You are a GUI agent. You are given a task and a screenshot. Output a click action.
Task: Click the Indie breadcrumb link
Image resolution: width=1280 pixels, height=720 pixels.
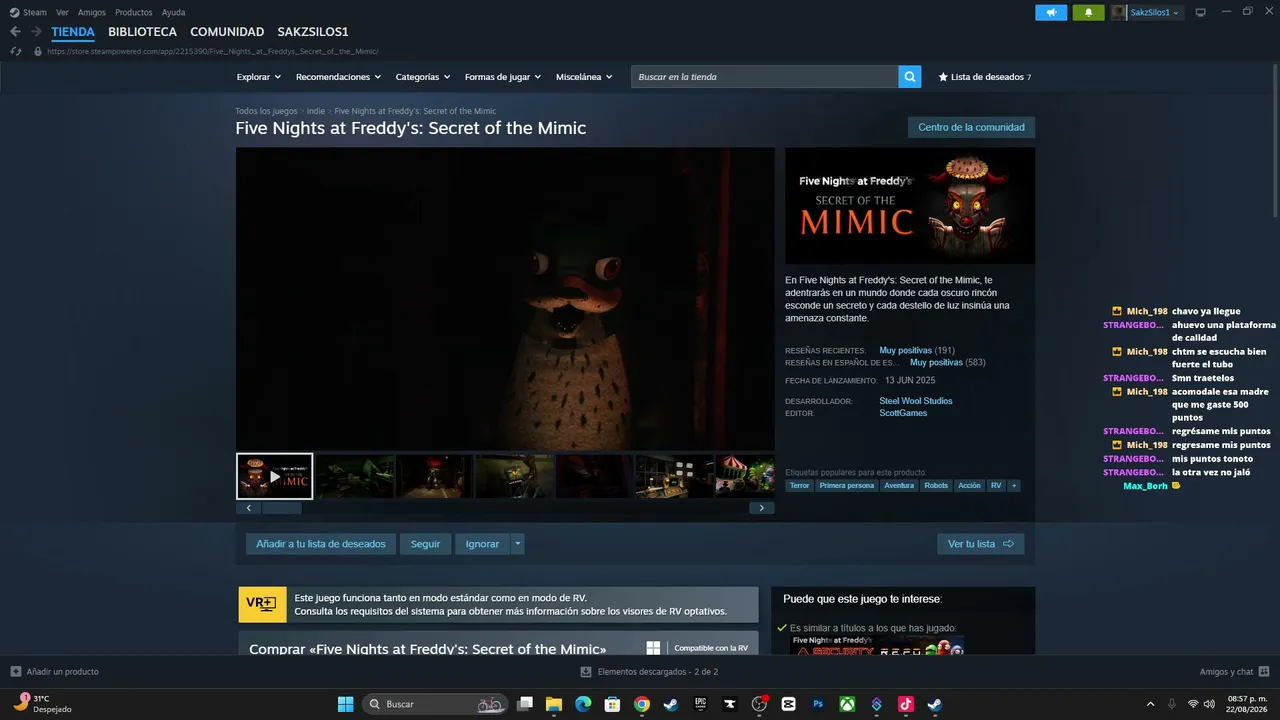click(x=316, y=111)
